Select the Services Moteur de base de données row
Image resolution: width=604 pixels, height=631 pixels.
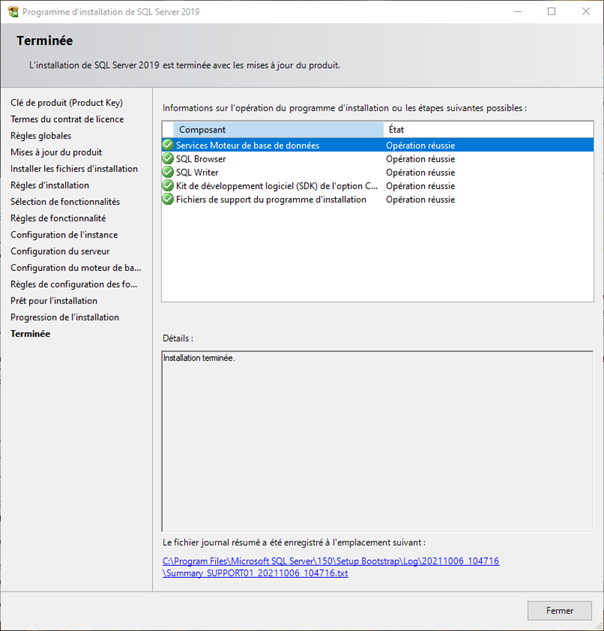pyautogui.click(x=377, y=145)
